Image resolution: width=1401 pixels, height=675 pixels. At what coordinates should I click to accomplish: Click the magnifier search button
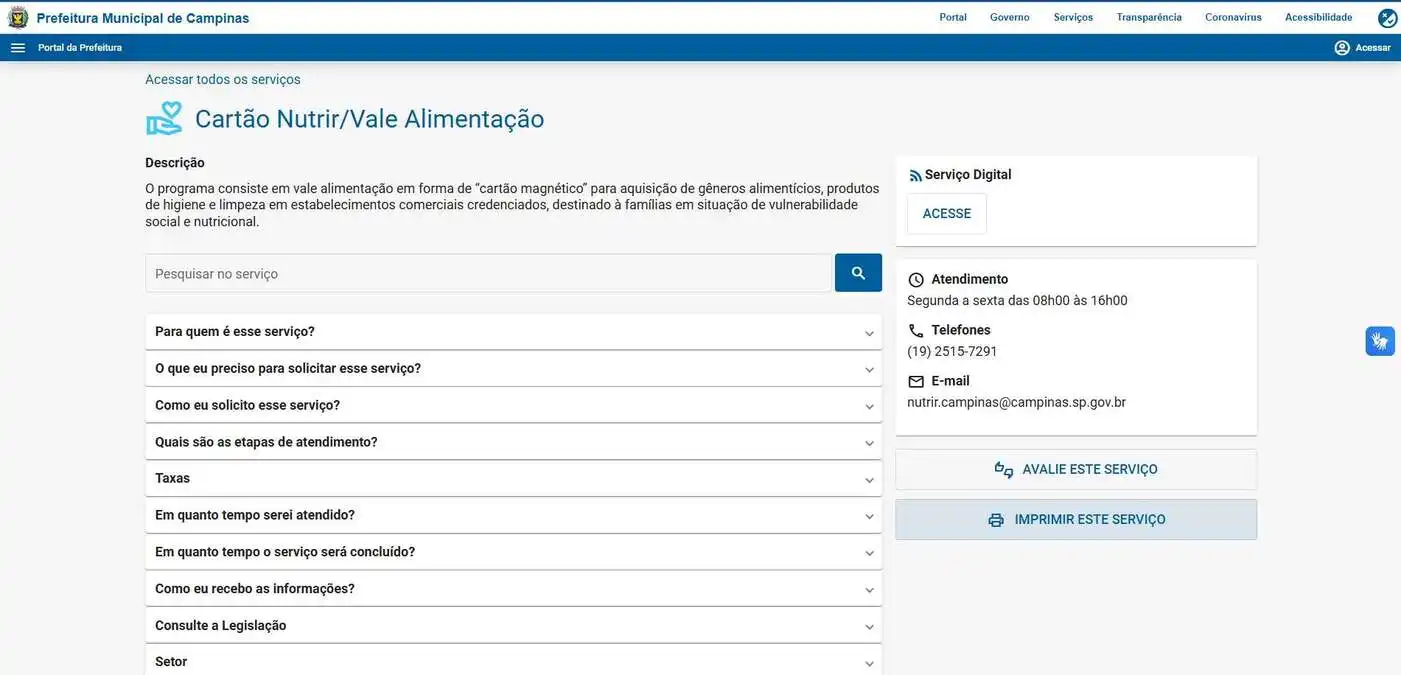[858, 273]
